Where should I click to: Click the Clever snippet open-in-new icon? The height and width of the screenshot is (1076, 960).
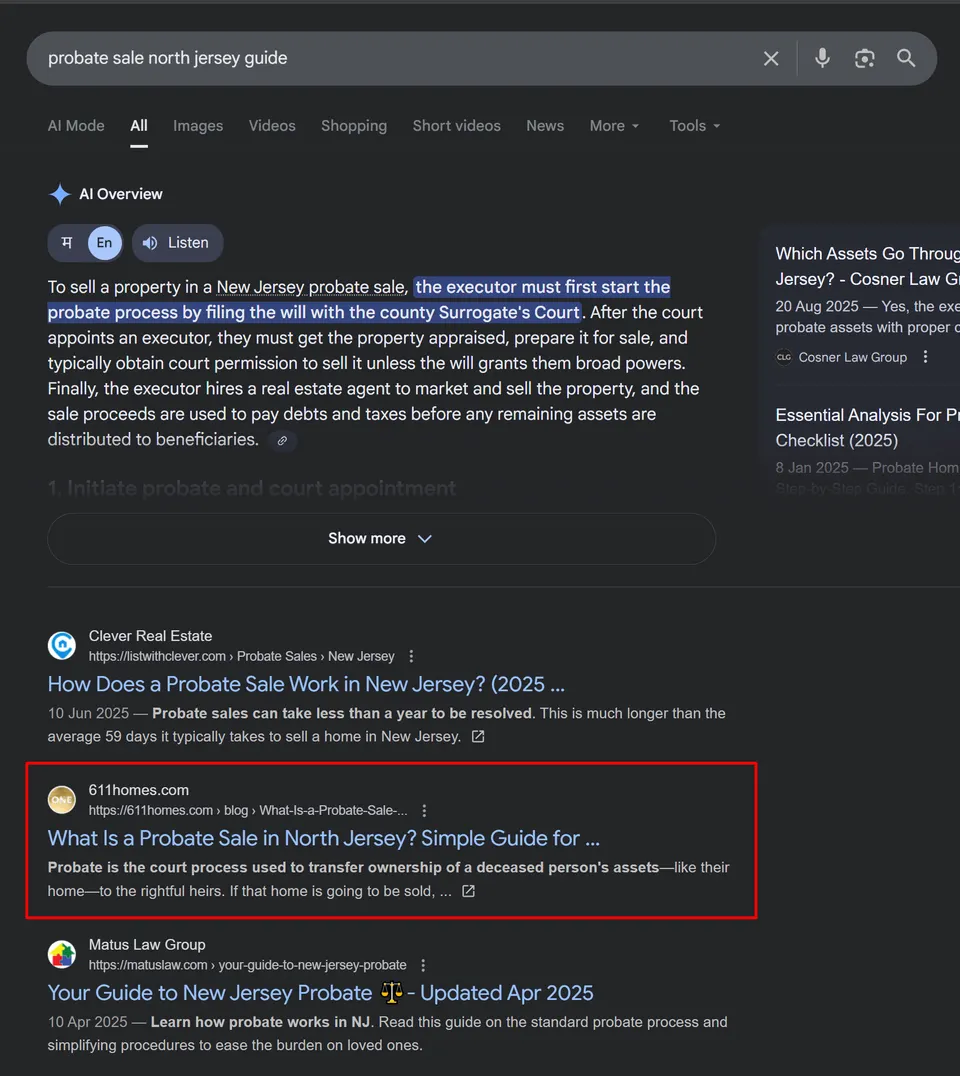(478, 736)
